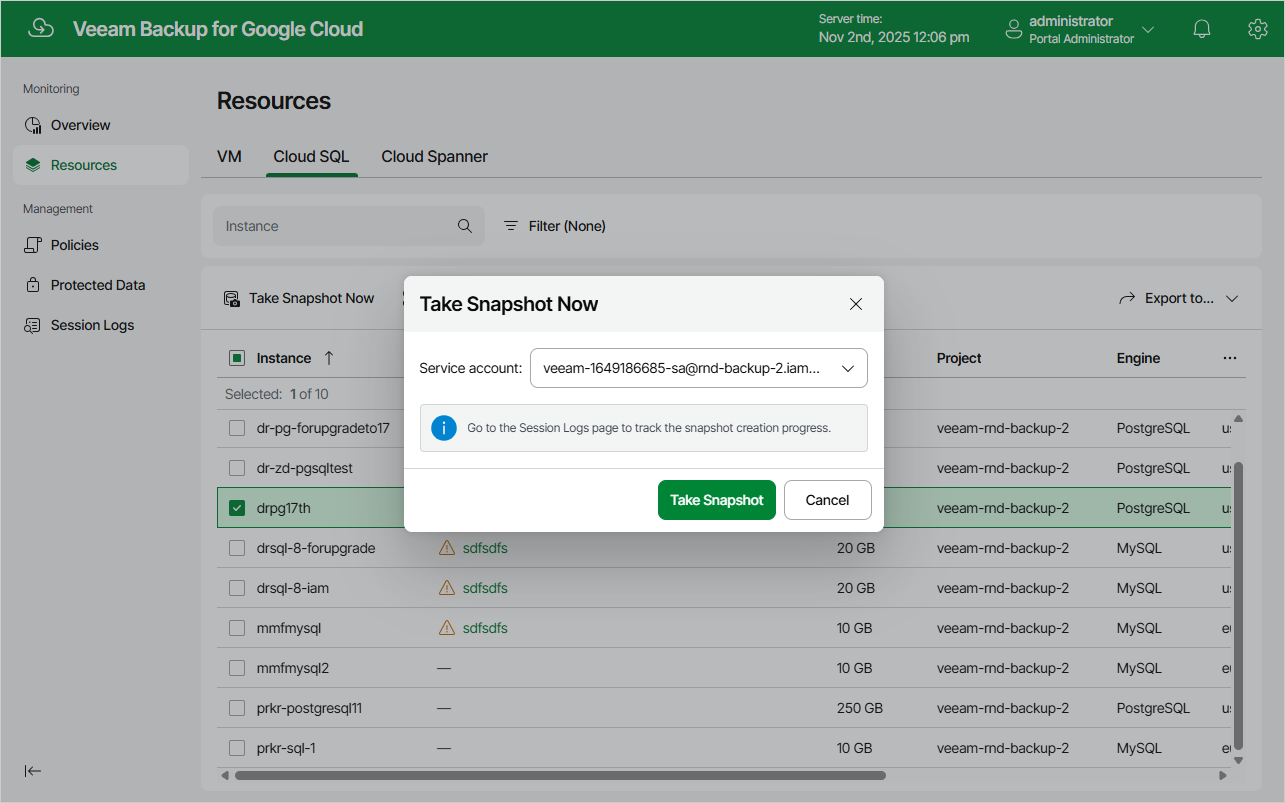Open sdfsdfs policy link in mmfmysql row
This screenshot has width=1285, height=803.
[x=485, y=628]
